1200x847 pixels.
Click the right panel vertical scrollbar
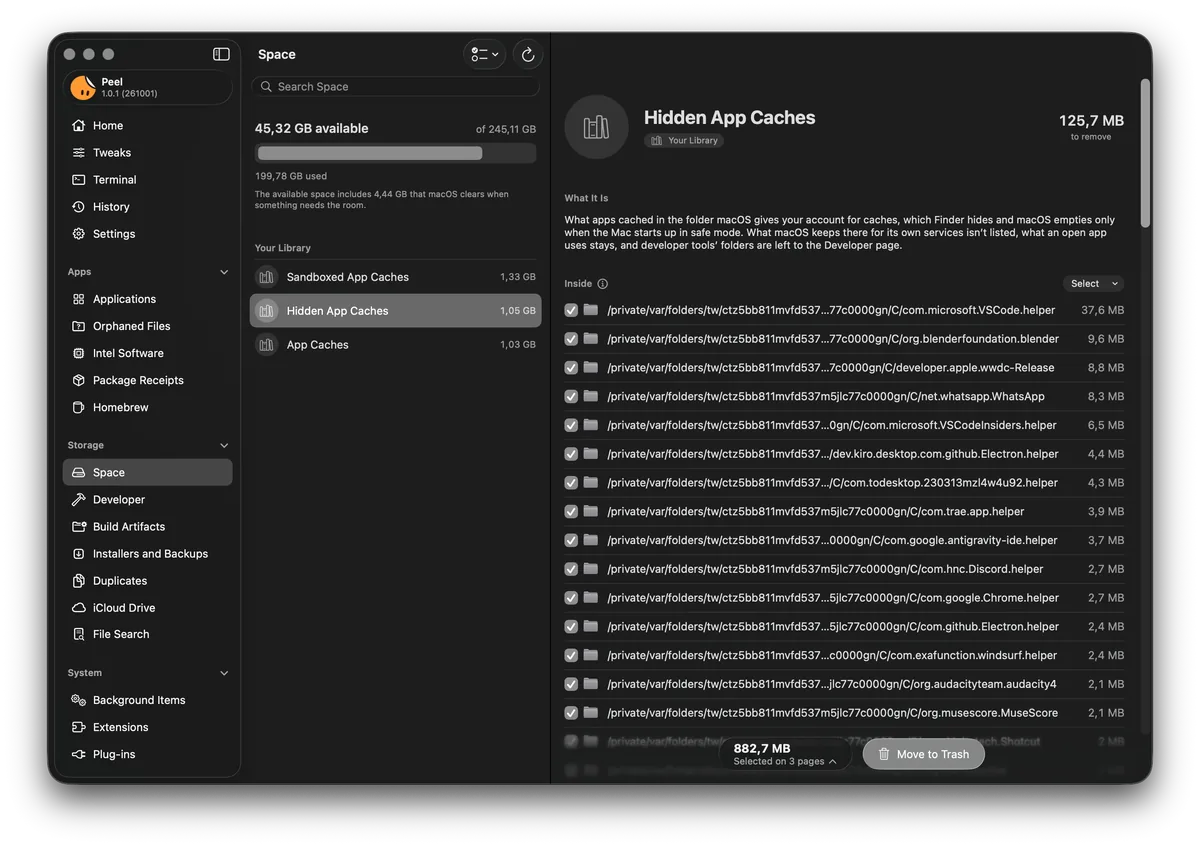tap(1145, 152)
